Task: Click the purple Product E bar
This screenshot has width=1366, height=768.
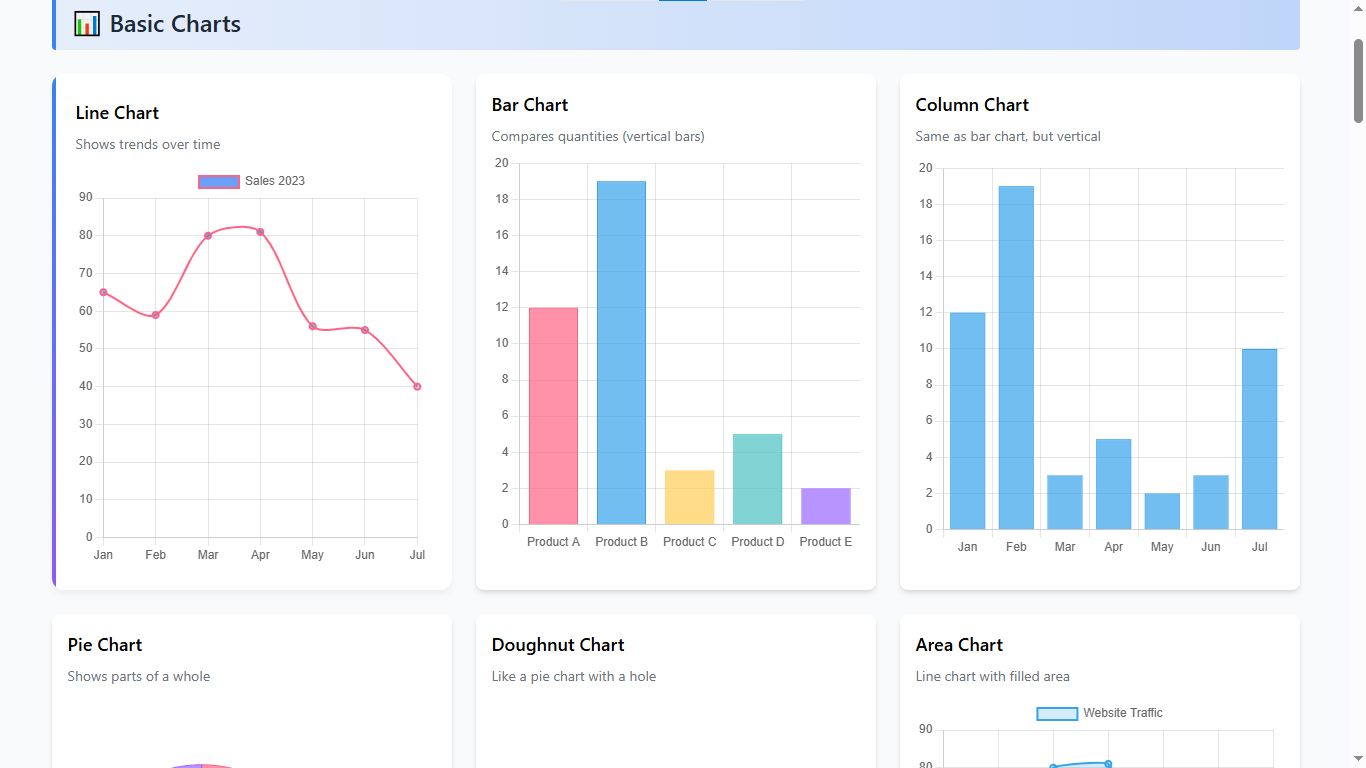Action: coord(825,506)
